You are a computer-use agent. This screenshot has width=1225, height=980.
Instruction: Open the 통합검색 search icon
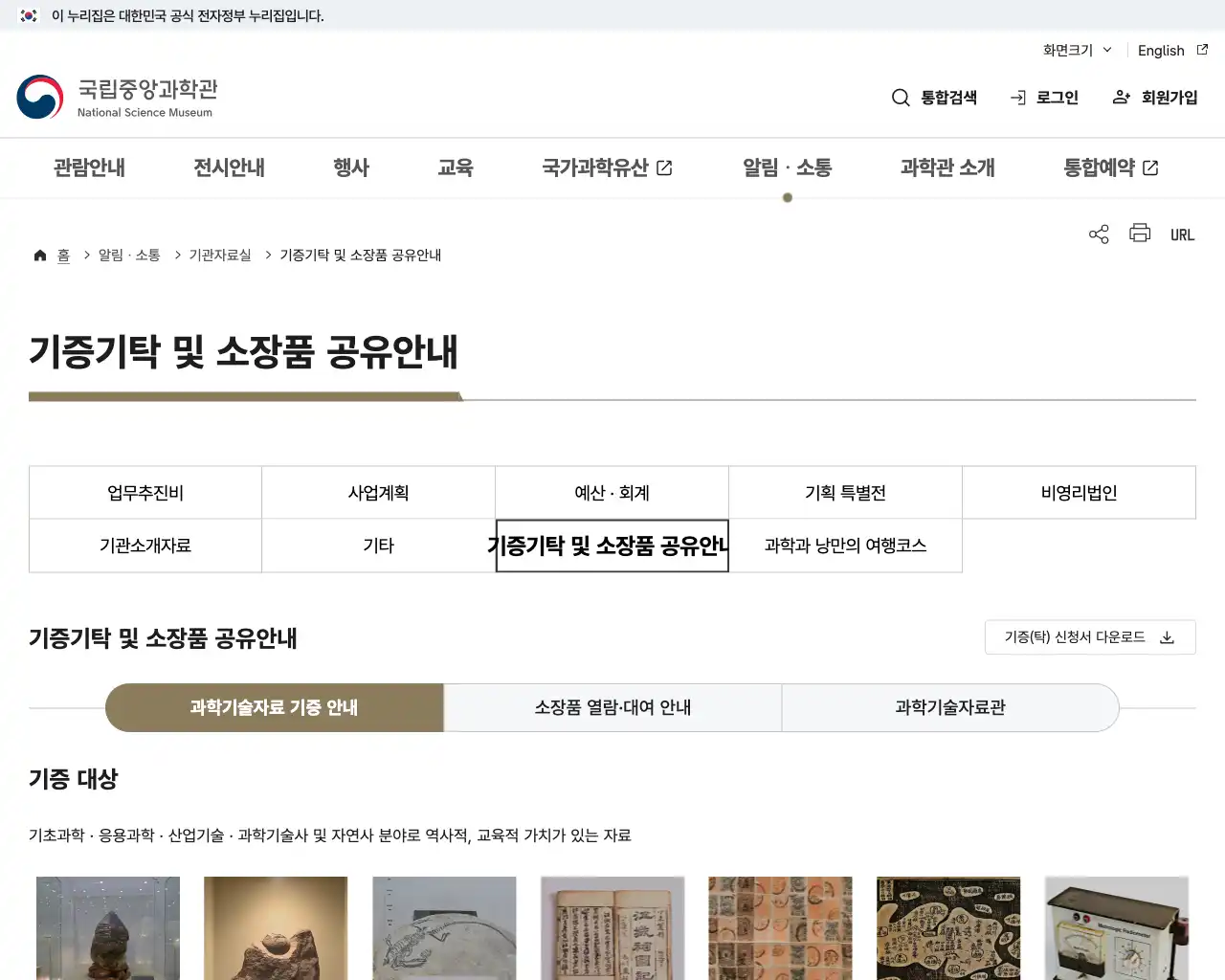pos(901,97)
